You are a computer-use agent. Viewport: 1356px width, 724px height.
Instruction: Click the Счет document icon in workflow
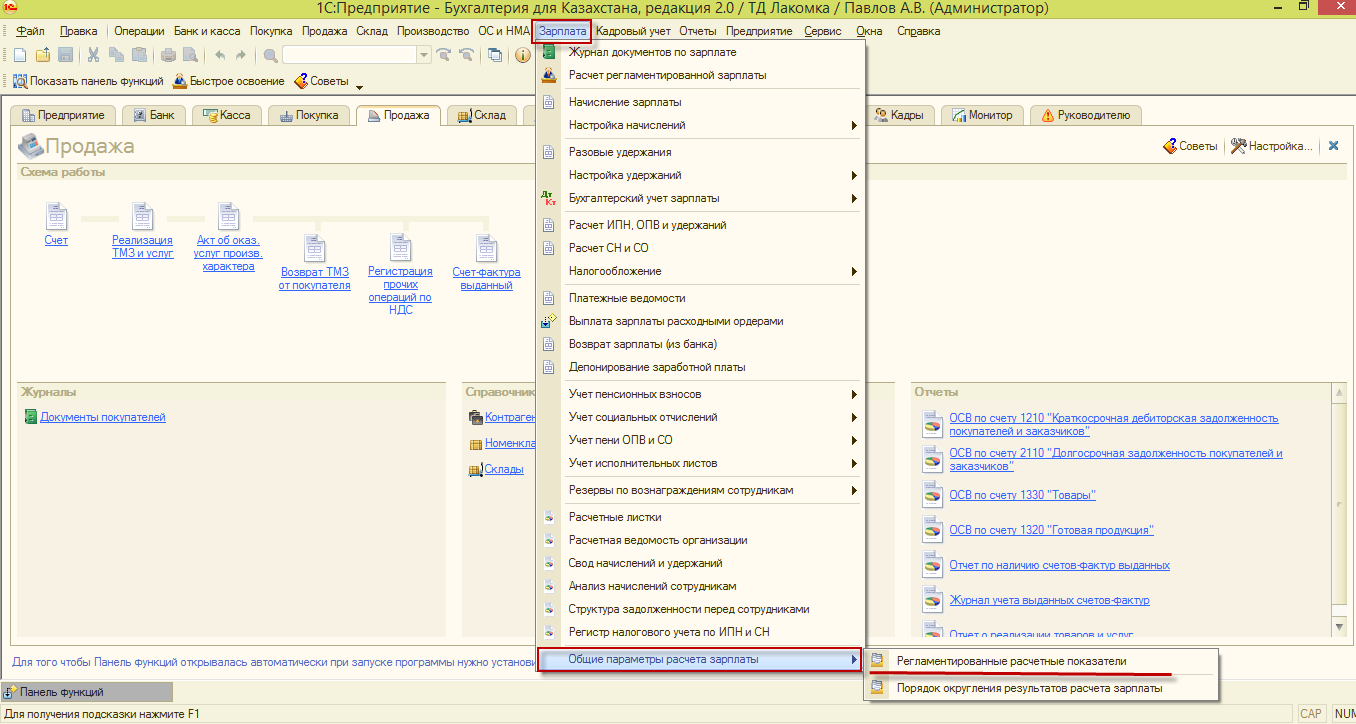[56, 217]
